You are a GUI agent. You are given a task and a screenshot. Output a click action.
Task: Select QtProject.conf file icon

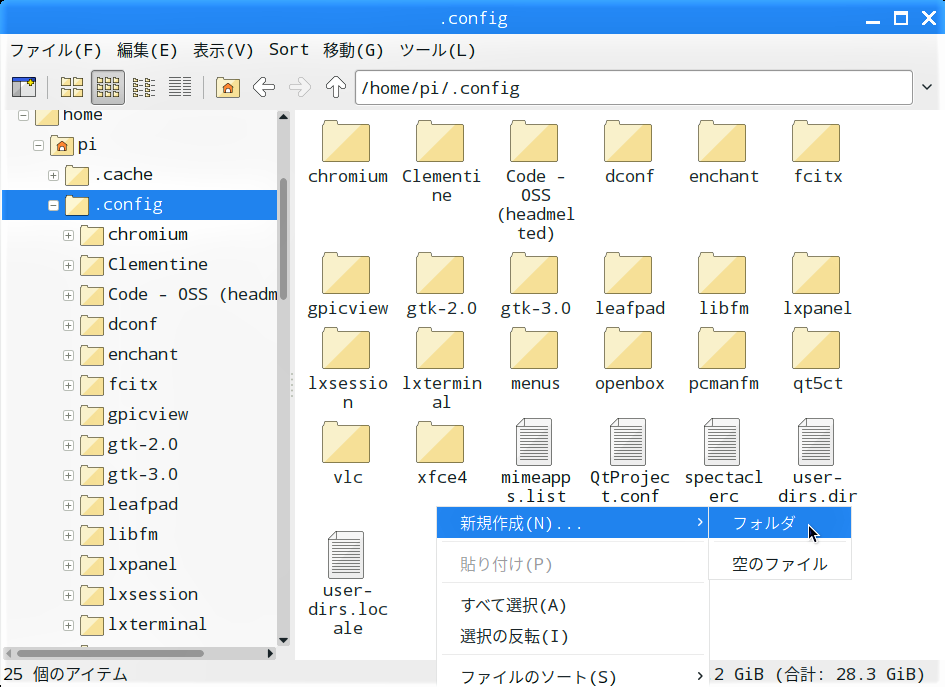[628, 442]
